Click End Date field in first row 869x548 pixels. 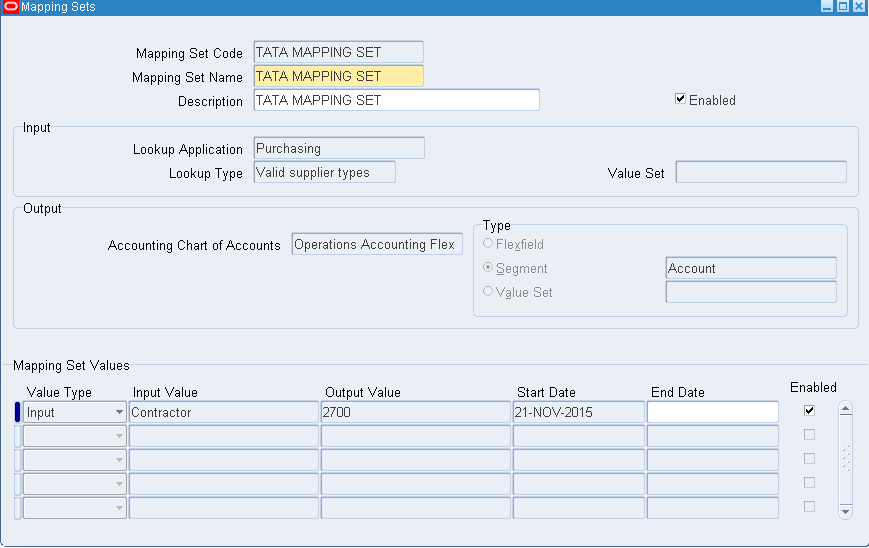pos(712,412)
